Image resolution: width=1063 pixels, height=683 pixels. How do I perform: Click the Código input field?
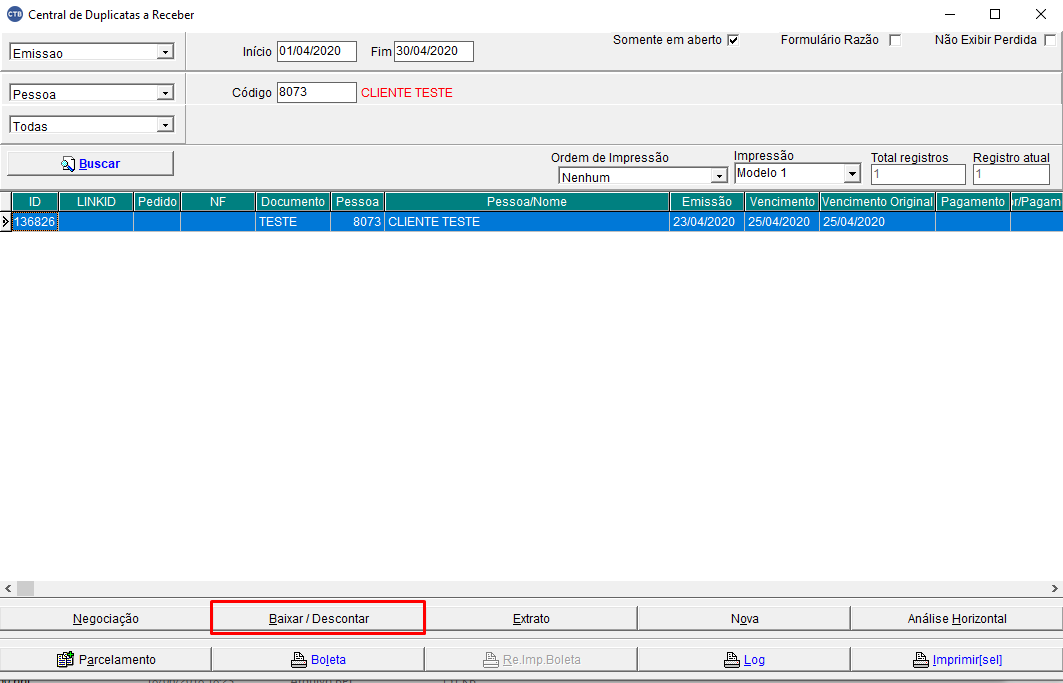(x=316, y=92)
